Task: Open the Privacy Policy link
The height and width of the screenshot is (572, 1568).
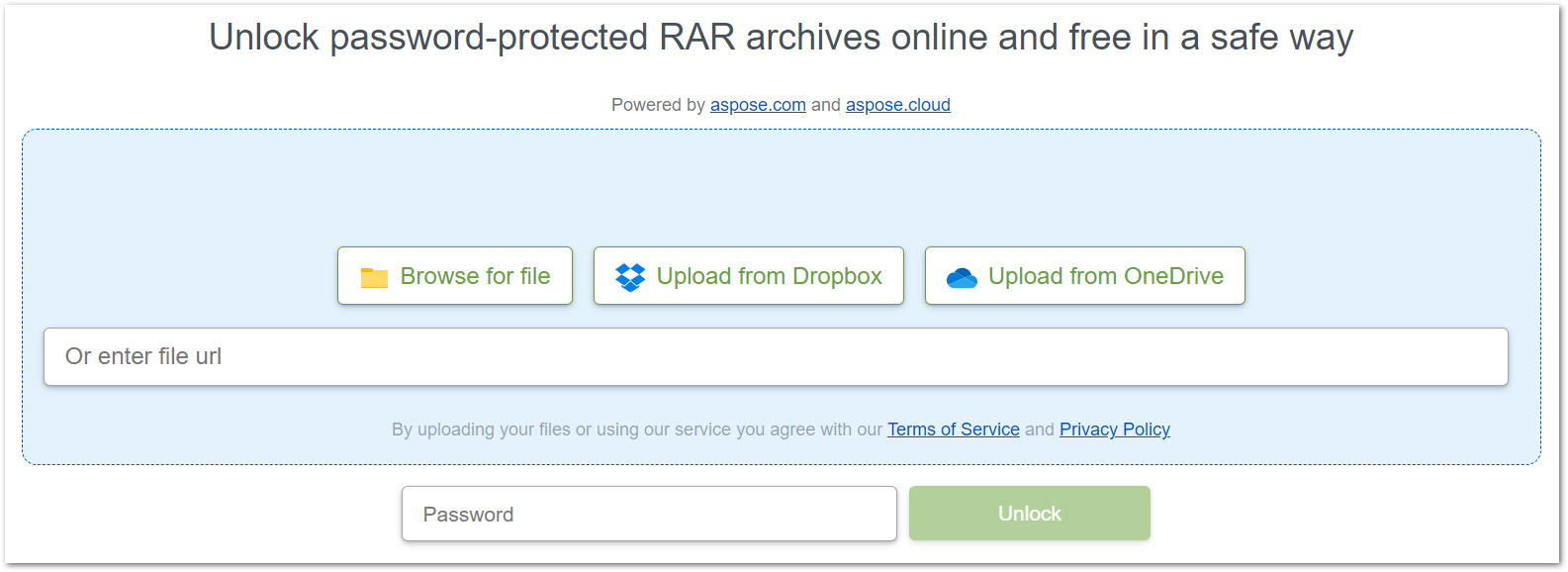Action: click(1114, 429)
